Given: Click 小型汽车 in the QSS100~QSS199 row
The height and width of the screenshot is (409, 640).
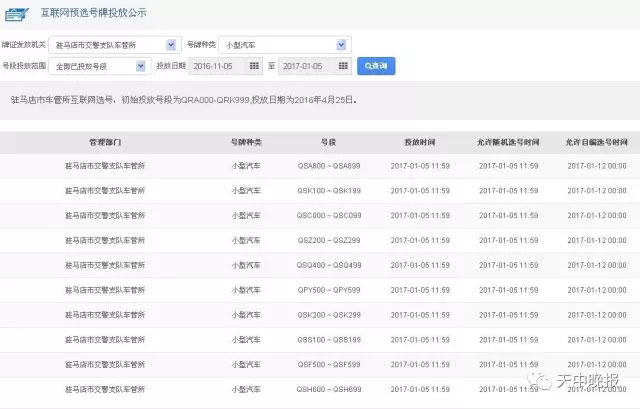Looking at the screenshot, I should [x=246, y=340].
